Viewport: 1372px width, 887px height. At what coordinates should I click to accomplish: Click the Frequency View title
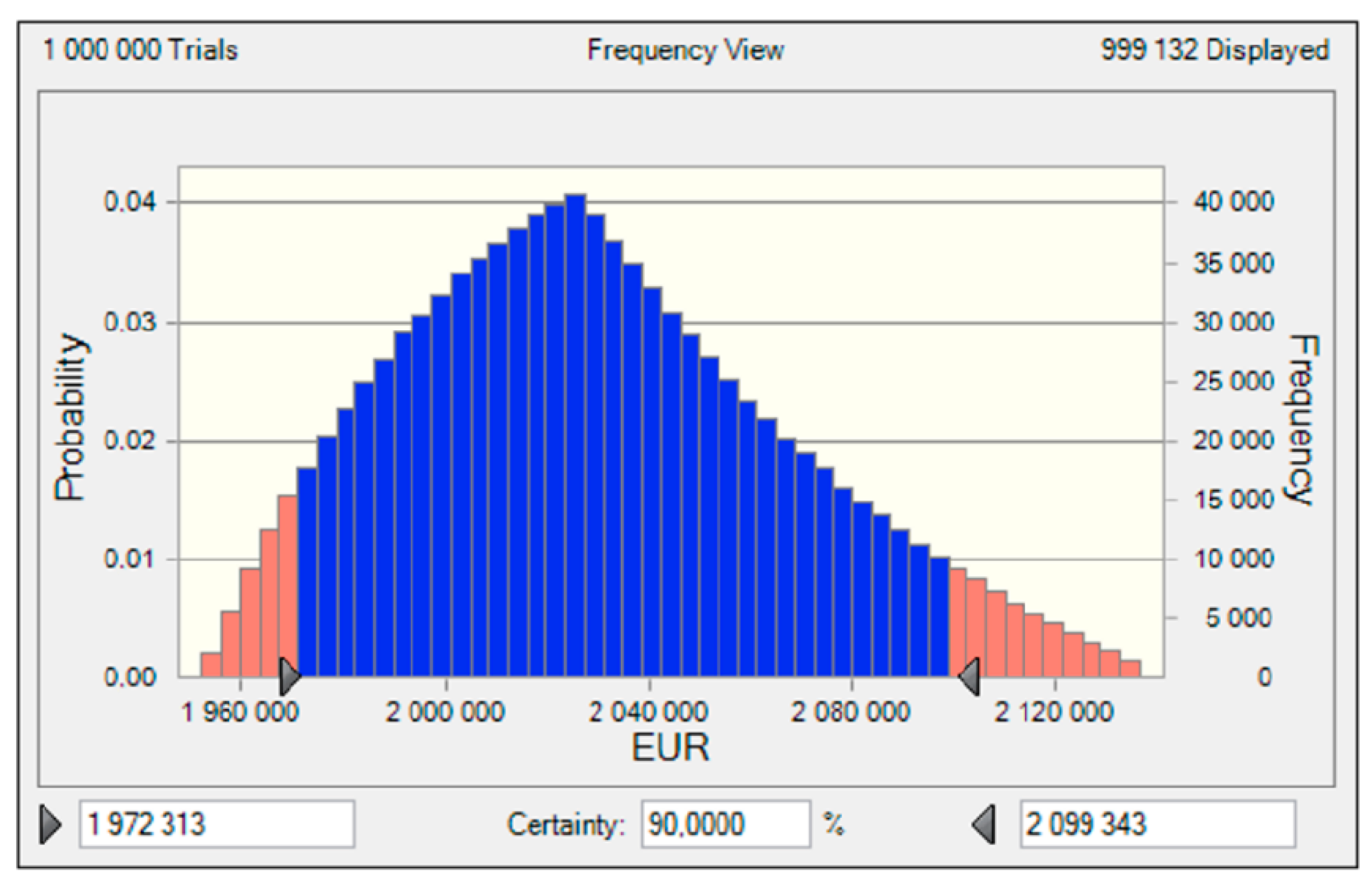coord(685,50)
